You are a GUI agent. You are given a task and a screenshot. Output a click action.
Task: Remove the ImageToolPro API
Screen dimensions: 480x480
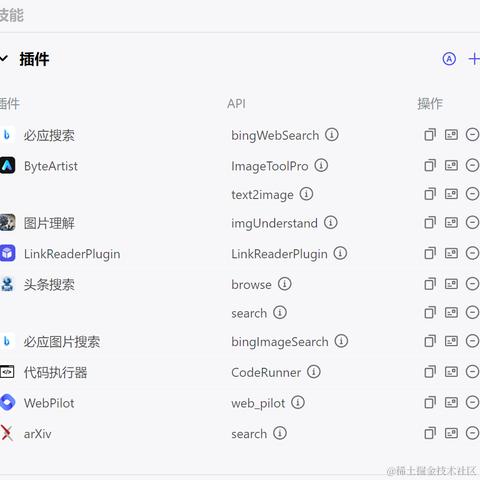(x=472, y=165)
